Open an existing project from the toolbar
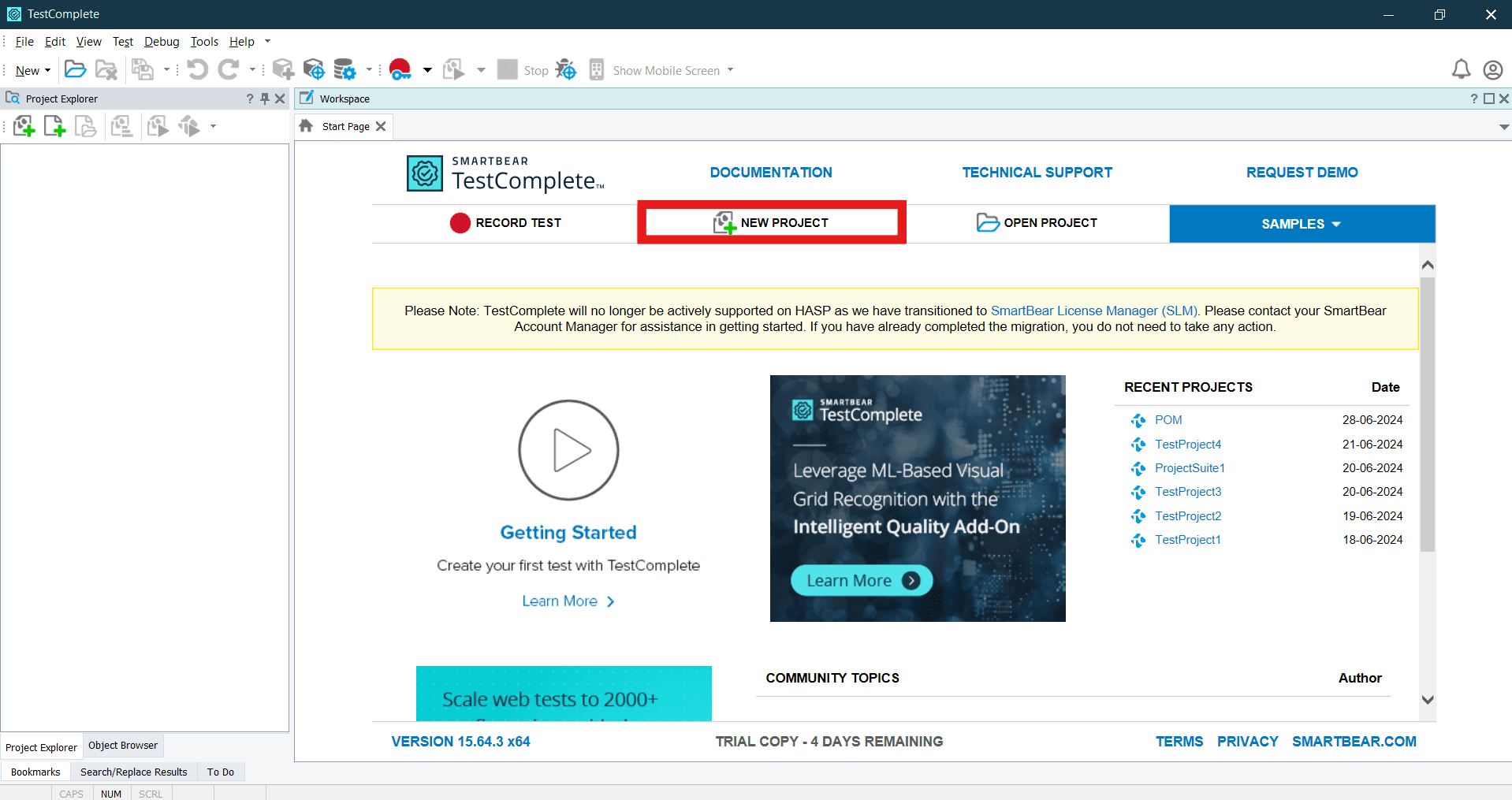 (x=75, y=69)
